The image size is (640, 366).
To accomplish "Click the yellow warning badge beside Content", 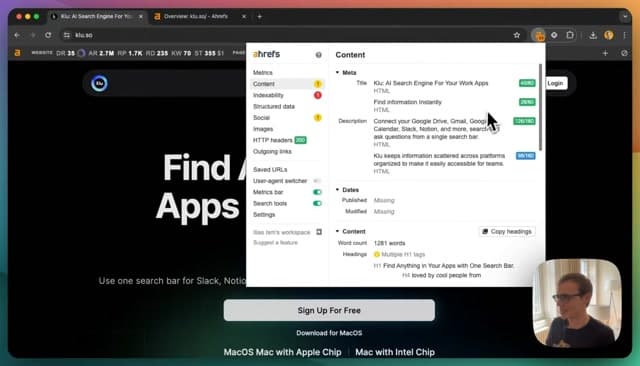I will tap(318, 84).
